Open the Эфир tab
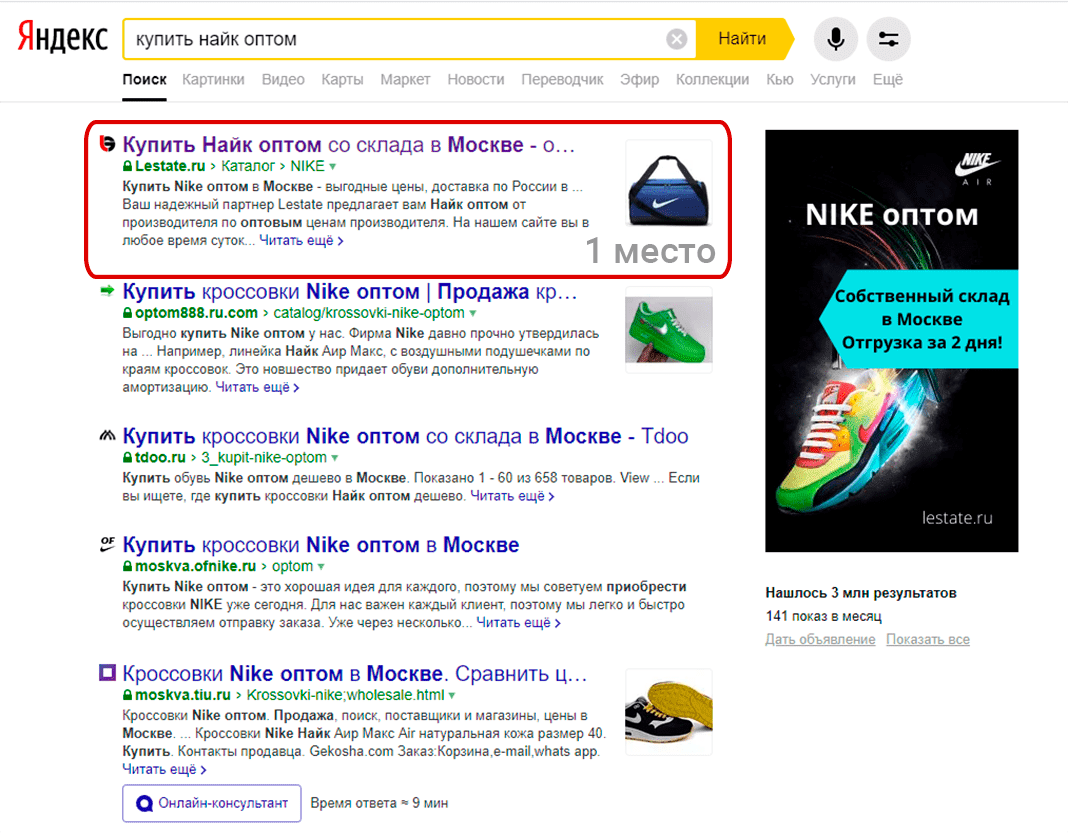1068x833 pixels. point(639,80)
